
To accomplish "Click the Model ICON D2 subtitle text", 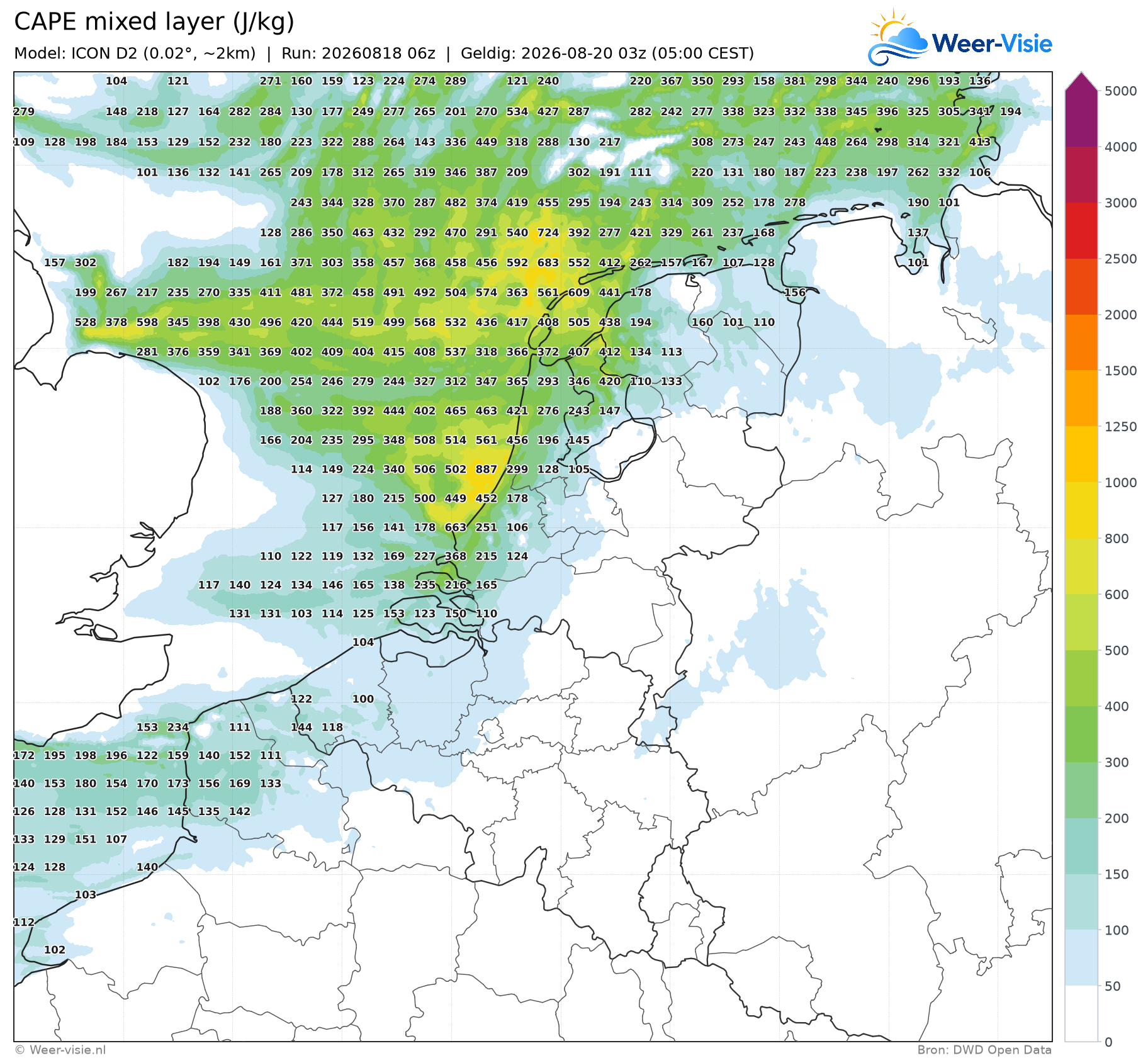I will click(x=135, y=53).
